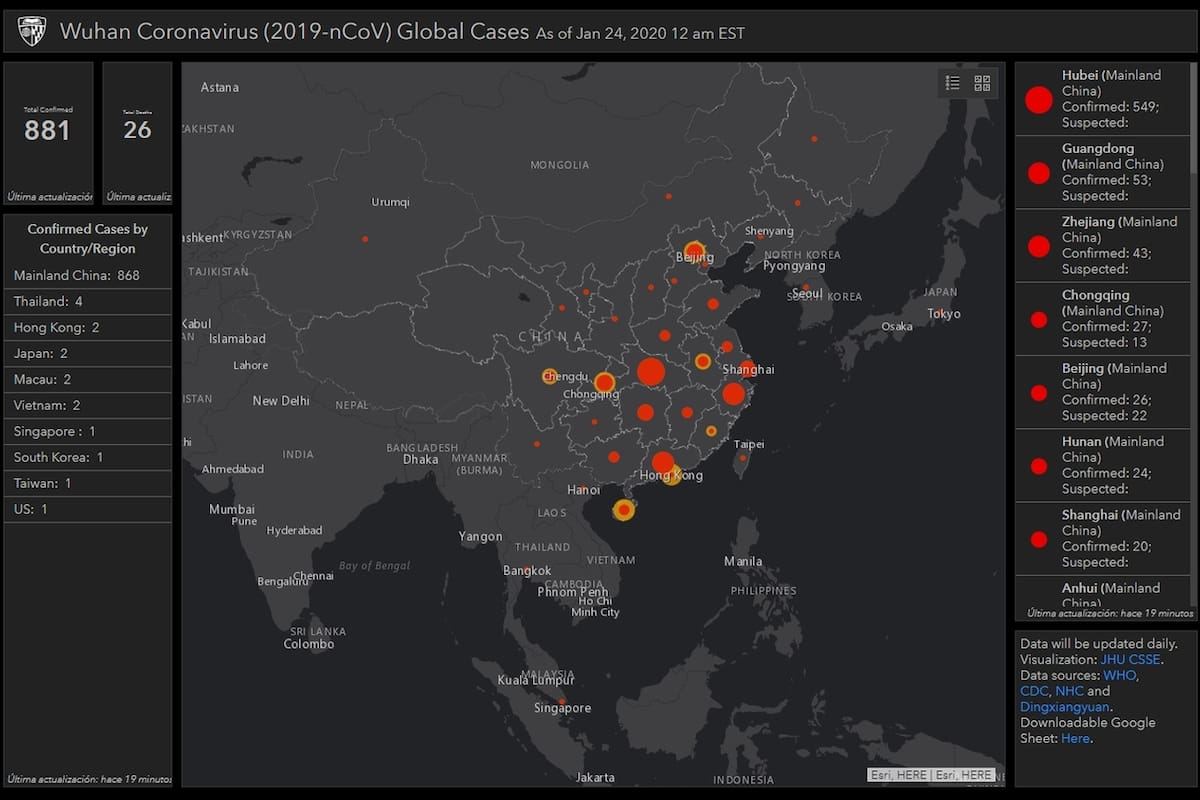Screen dimensions: 1200x800
Task: Open the JHU CSSE link
Action: click(1131, 660)
